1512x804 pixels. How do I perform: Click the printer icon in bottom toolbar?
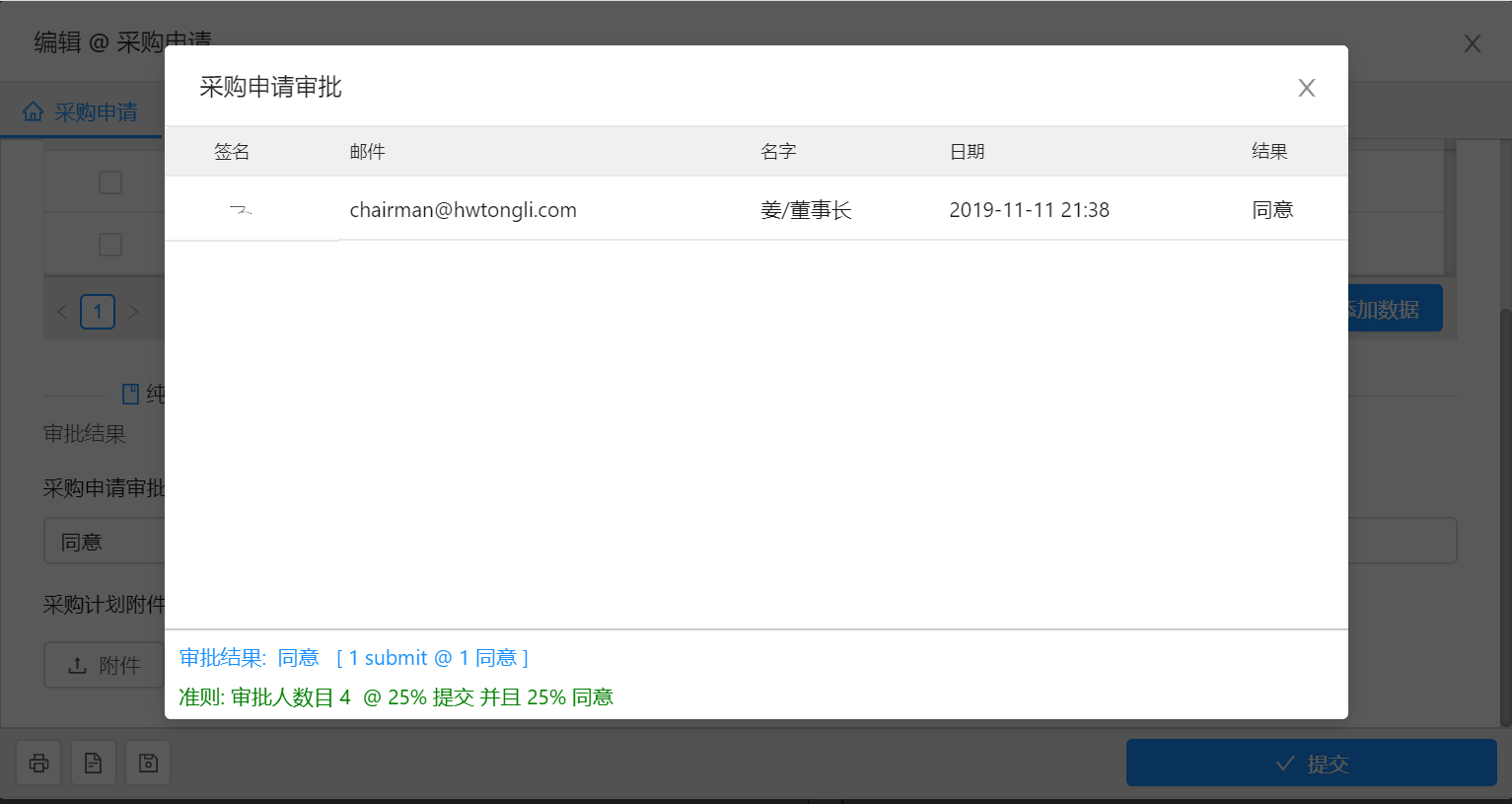click(x=39, y=763)
